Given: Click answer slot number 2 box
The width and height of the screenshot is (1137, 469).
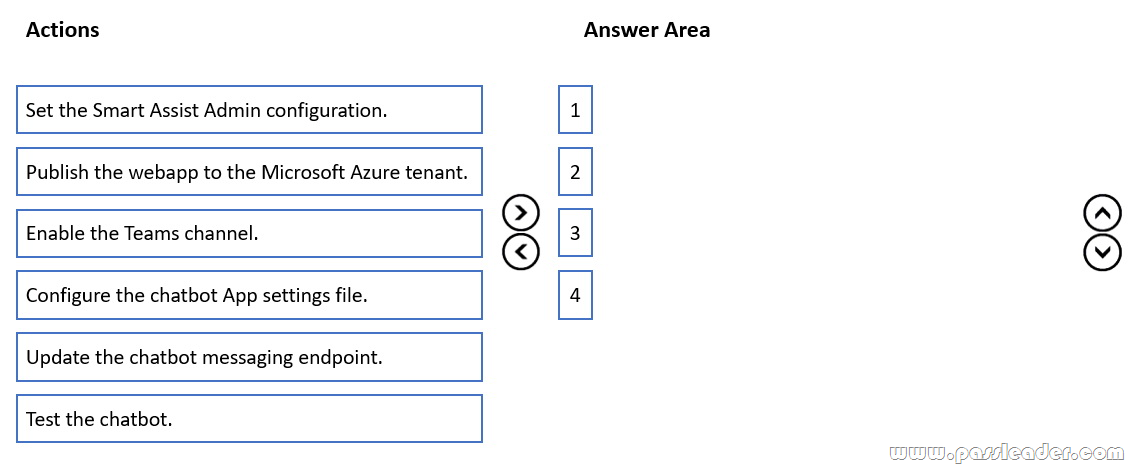Looking at the screenshot, I should 575,172.
